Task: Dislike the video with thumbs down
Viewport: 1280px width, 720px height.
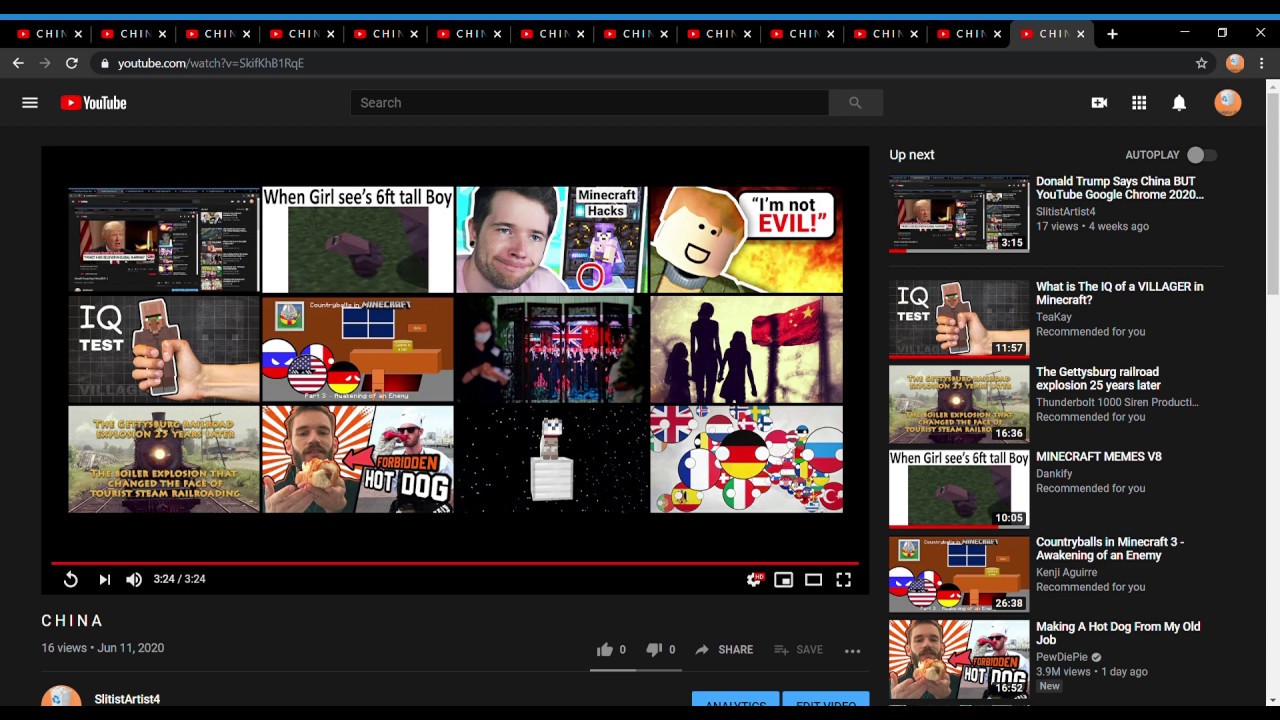Action: (661, 650)
